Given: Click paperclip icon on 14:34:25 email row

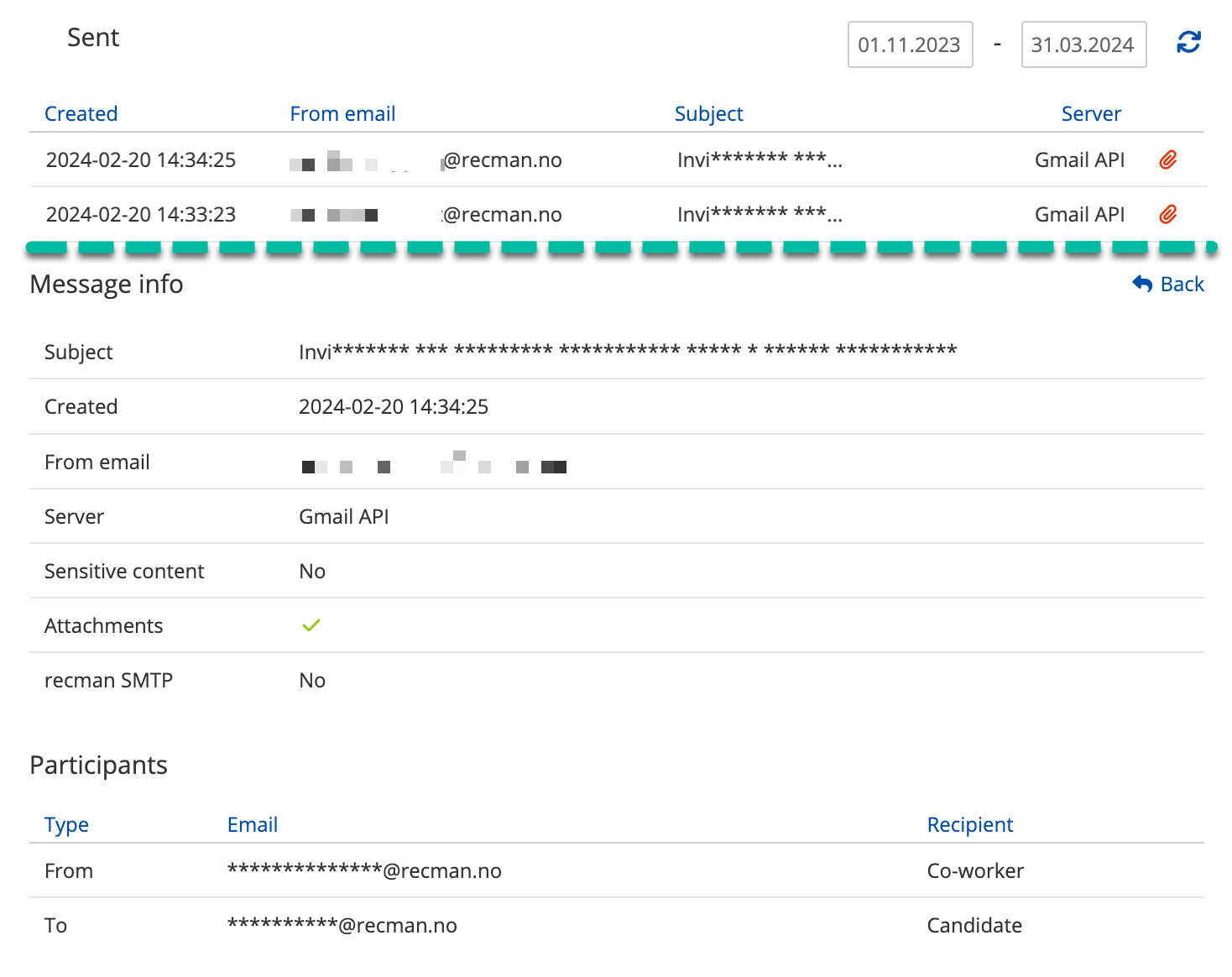Looking at the screenshot, I should pos(1167,159).
